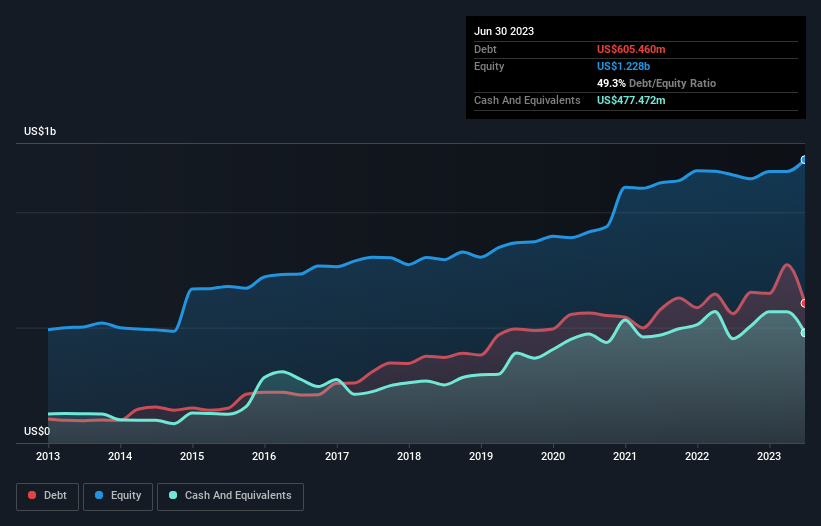Select the 2016 x-axis label
Viewport: 821px width, 526px height.
click(x=264, y=456)
